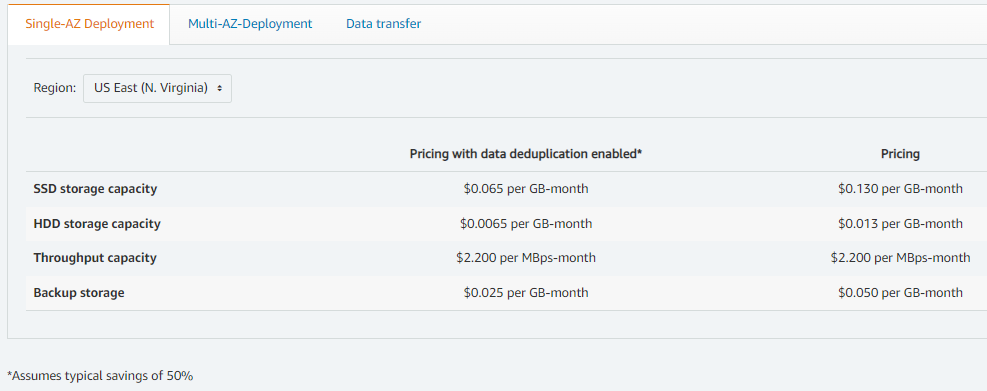
Task: Click the $0.065 per GB-month deduplication price
Action: (526, 189)
